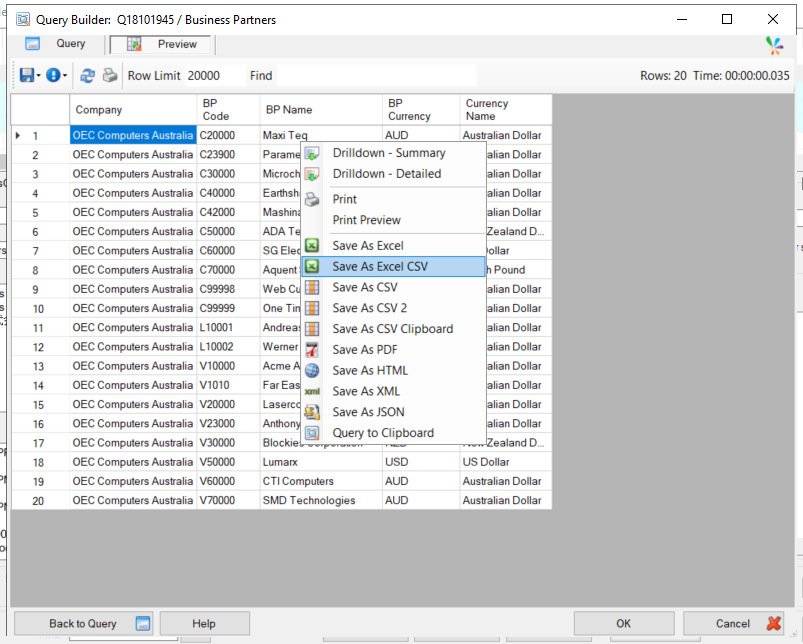Click the OK button
Image resolution: width=803 pixels, height=644 pixels.
[x=623, y=624]
